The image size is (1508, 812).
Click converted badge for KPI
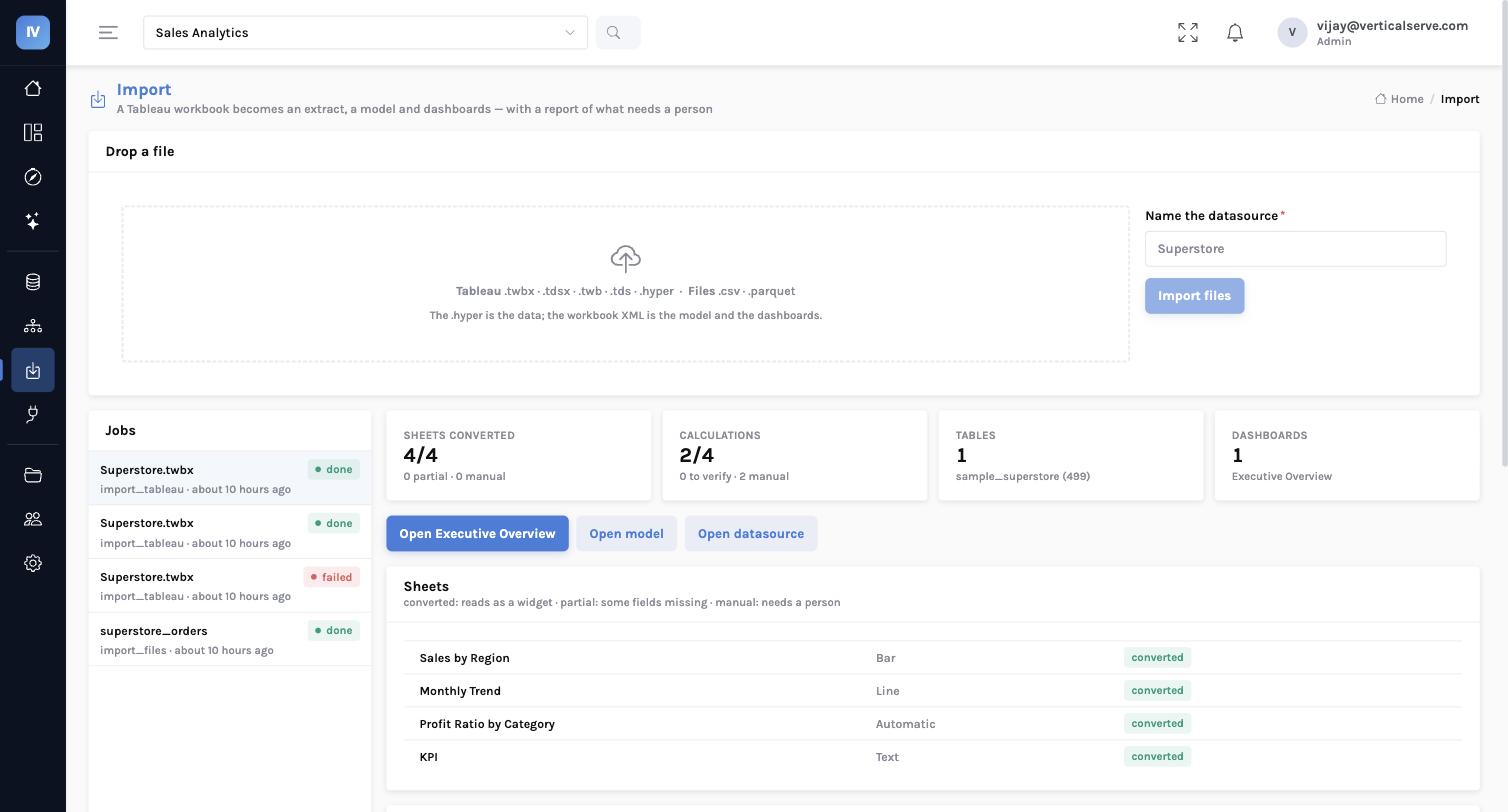point(1158,757)
